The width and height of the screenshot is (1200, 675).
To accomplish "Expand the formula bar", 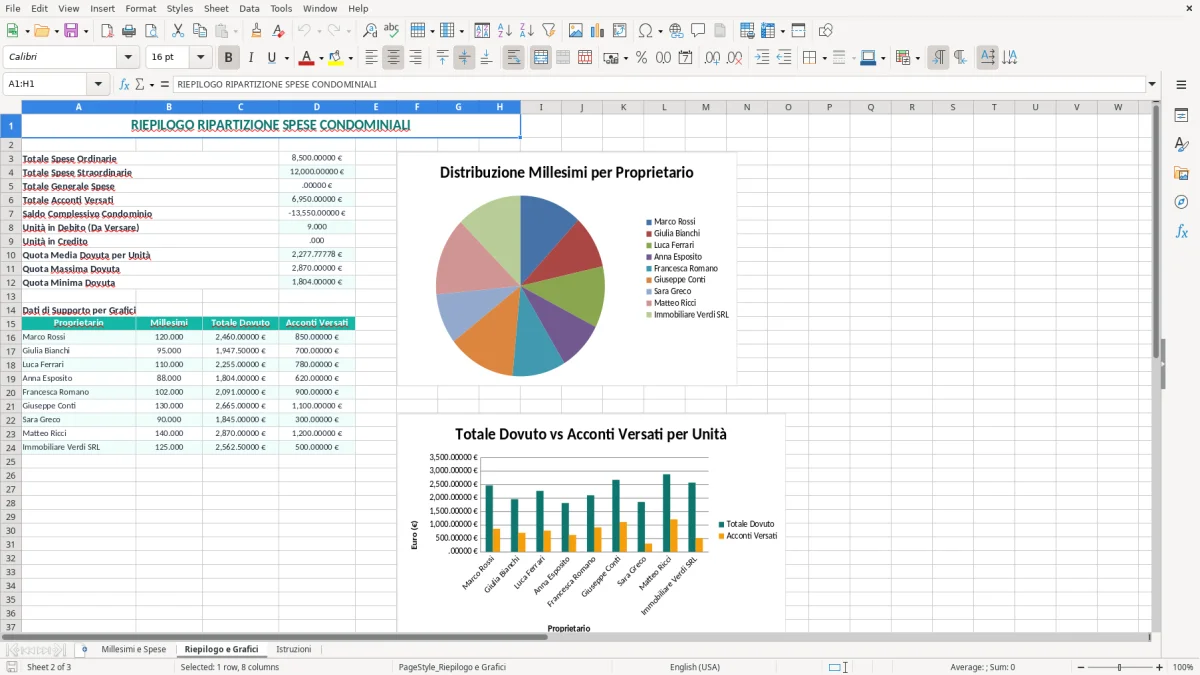I will pos(1153,84).
